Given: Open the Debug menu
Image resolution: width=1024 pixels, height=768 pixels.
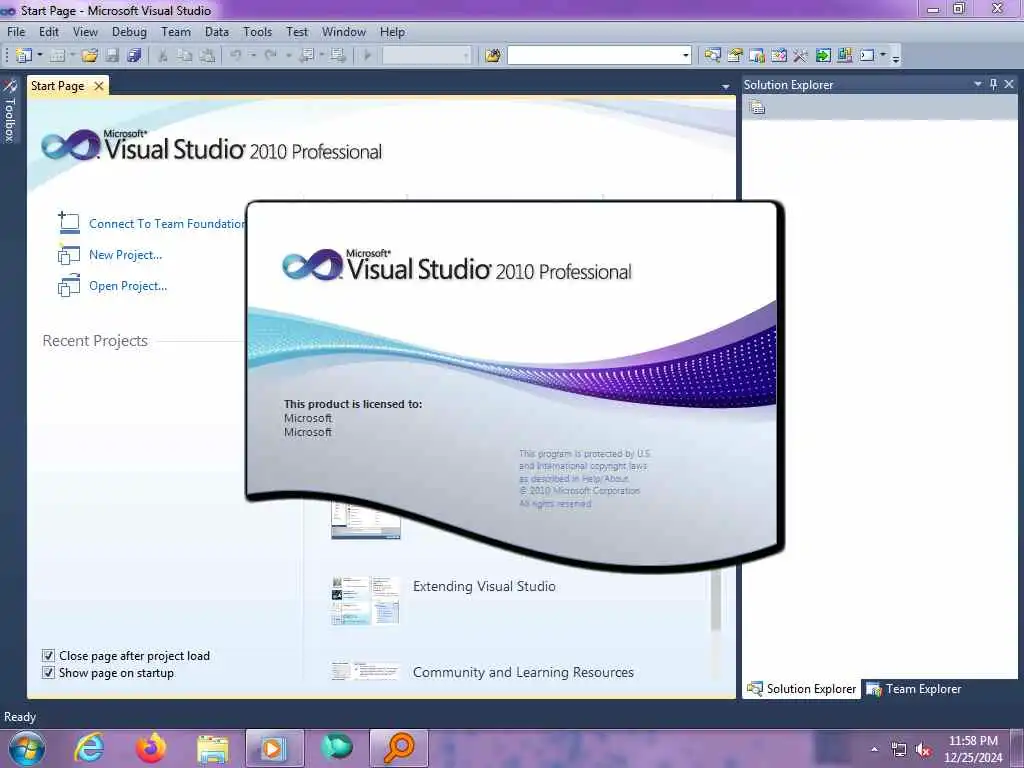Looking at the screenshot, I should click(129, 31).
